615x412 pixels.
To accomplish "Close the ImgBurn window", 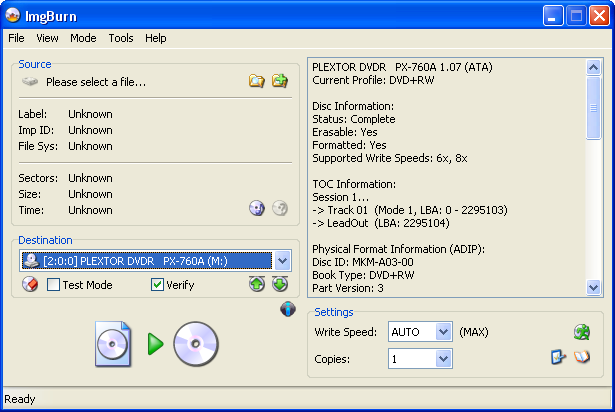I will coord(600,16).
